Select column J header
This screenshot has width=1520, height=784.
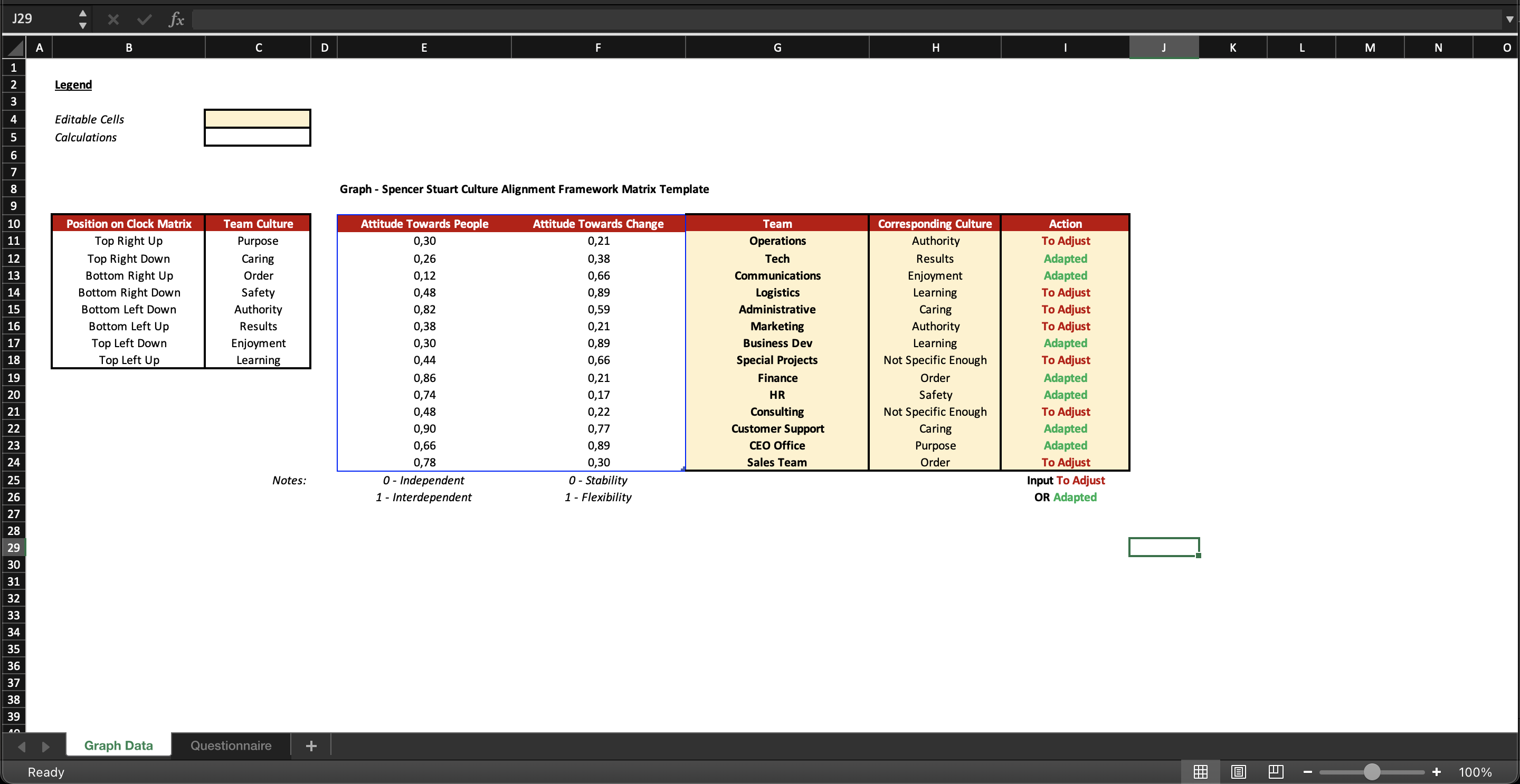click(1164, 48)
